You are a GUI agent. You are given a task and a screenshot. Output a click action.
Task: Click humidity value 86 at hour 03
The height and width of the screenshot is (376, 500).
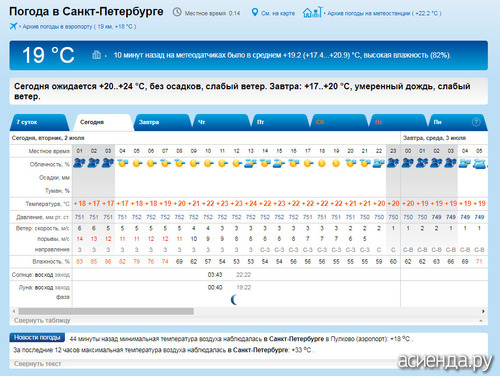tap(108, 262)
